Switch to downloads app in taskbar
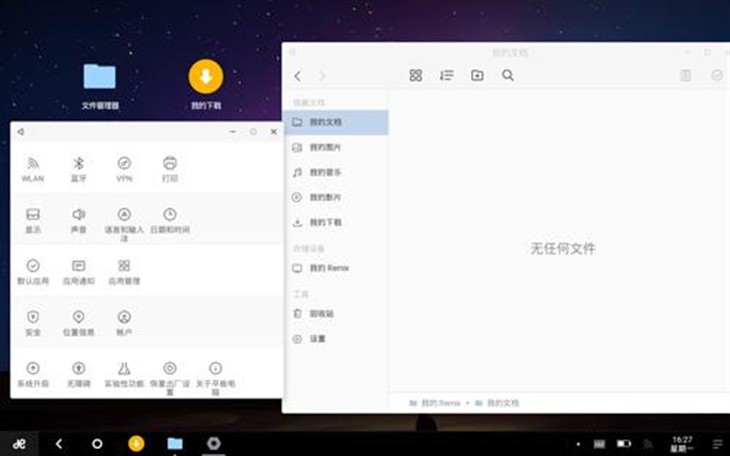Image resolution: width=730 pixels, height=456 pixels. 136,444
